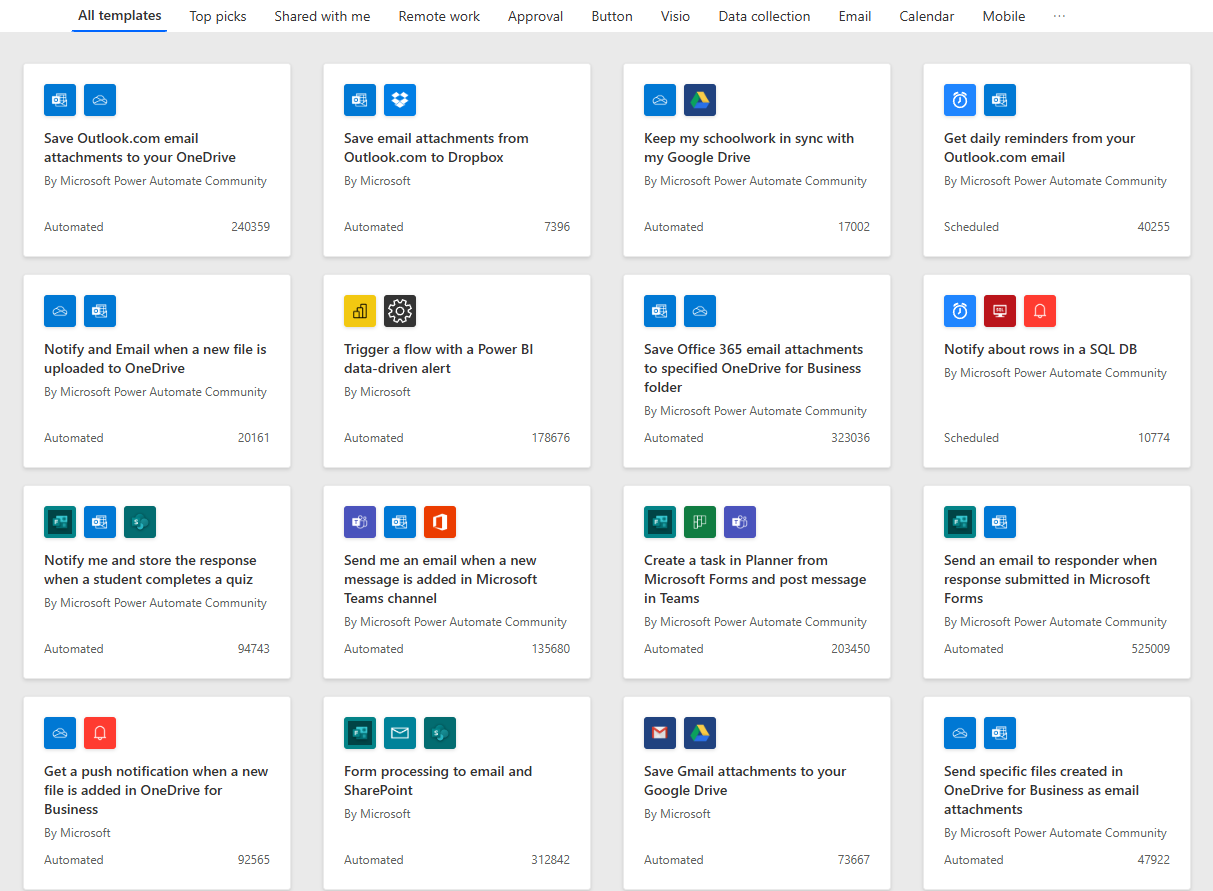Open 'Send an email to responder' Forms template
The height and width of the screenshot is (891, 1213).
[x=1050, y=579]
